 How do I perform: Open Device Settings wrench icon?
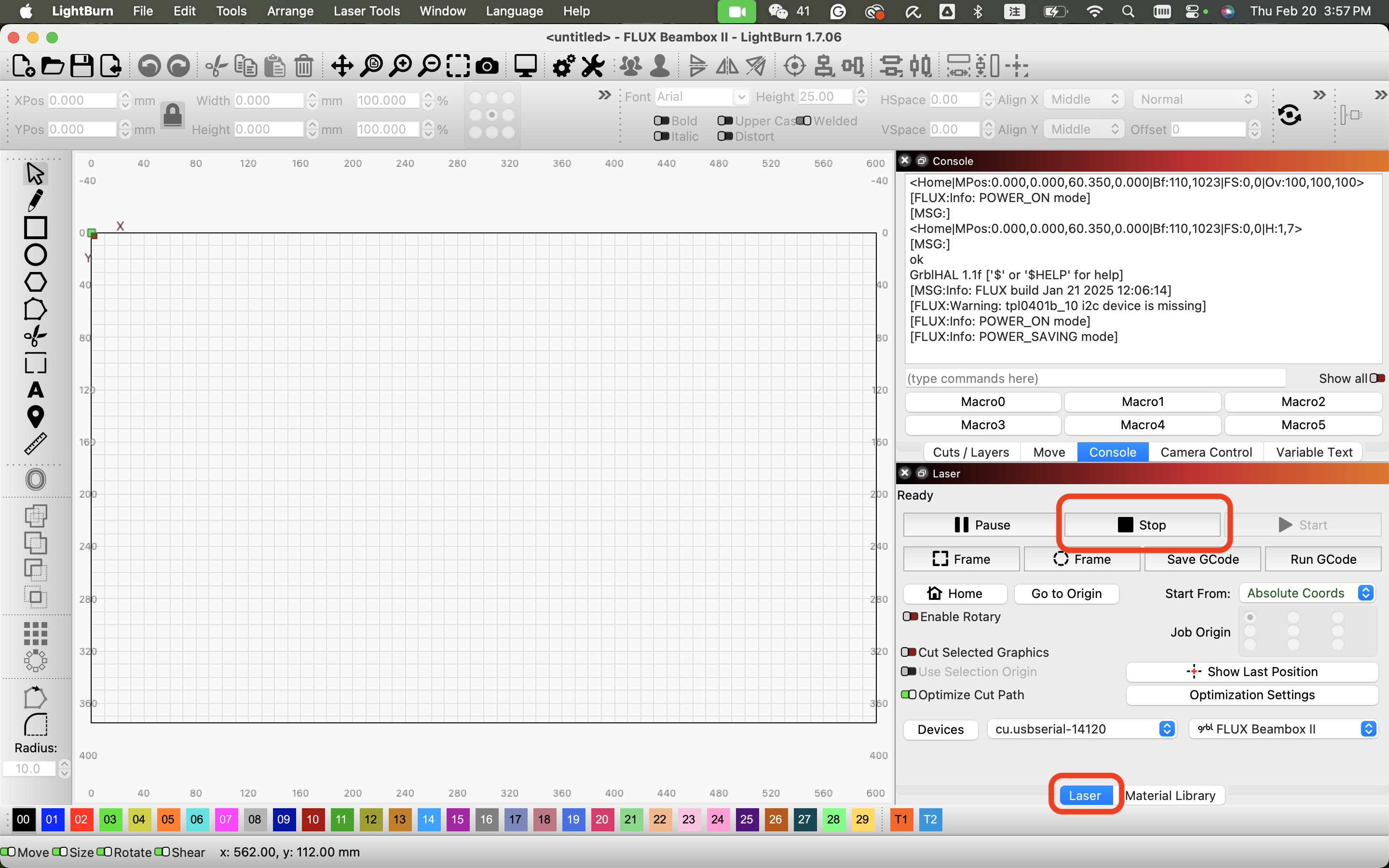(593, 66)
